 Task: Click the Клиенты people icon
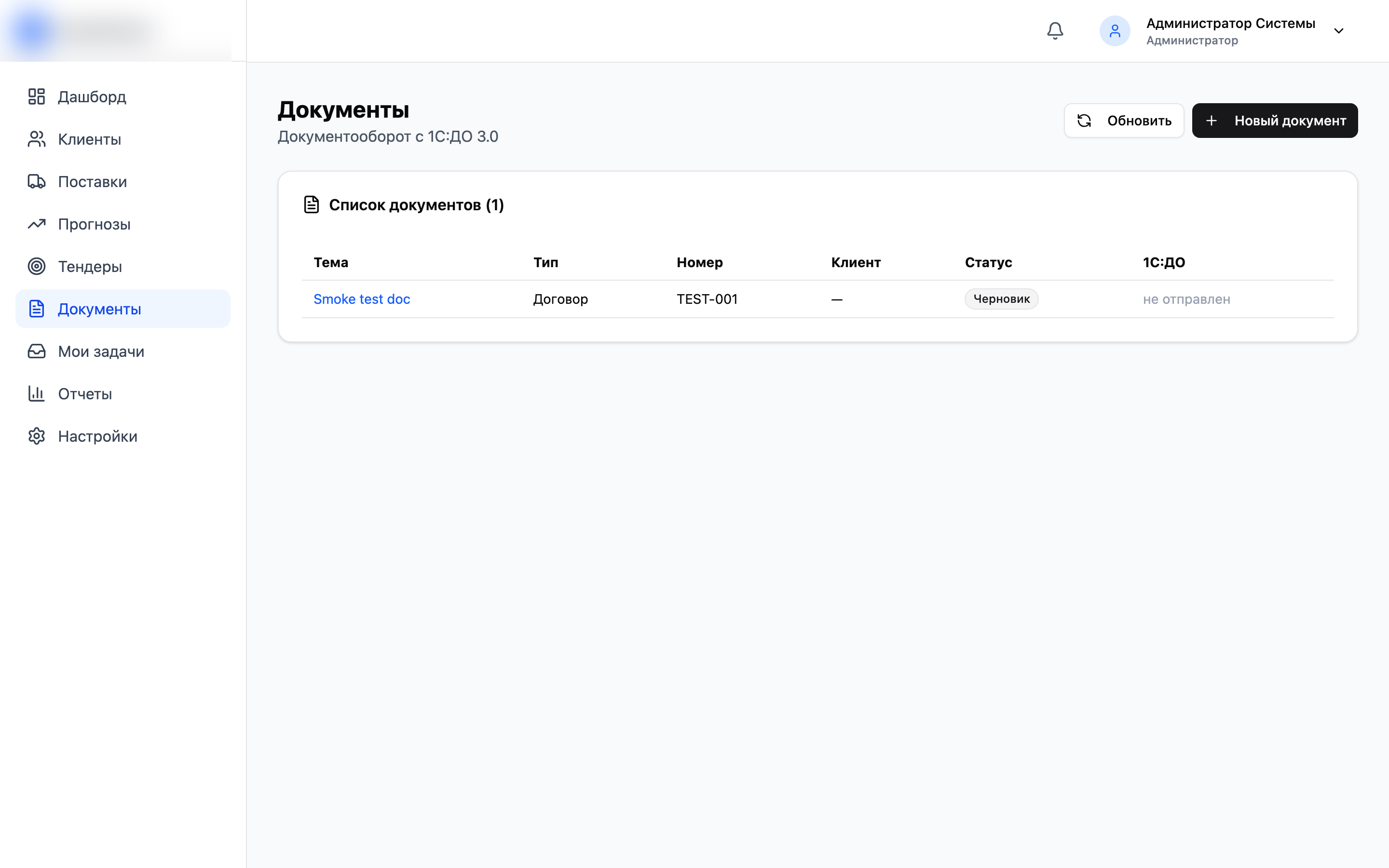(37, 139)
